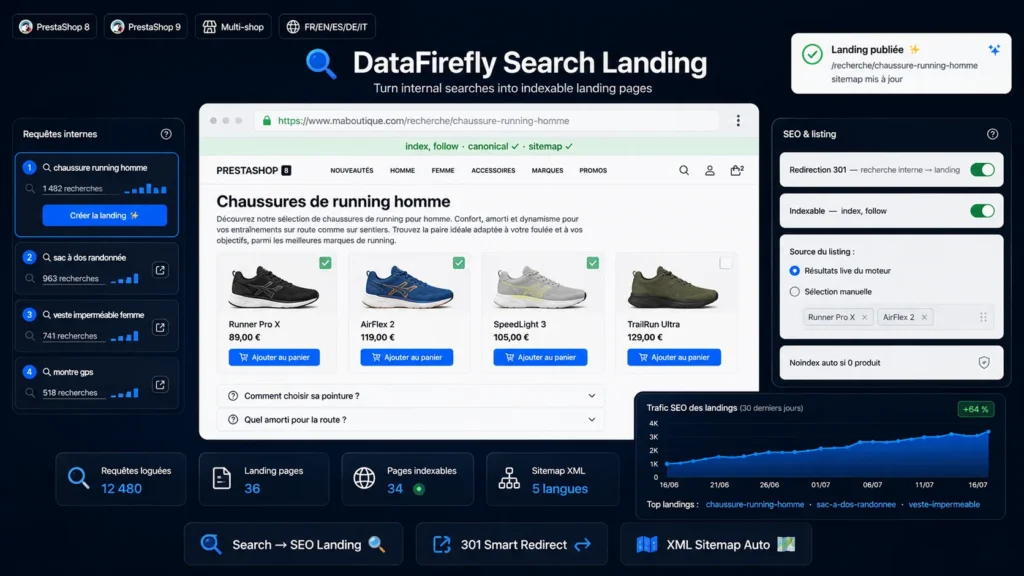Uncheck the Runner Pro X product checkbox
The image size is (1024, 576).
click(x=325, y=263)
